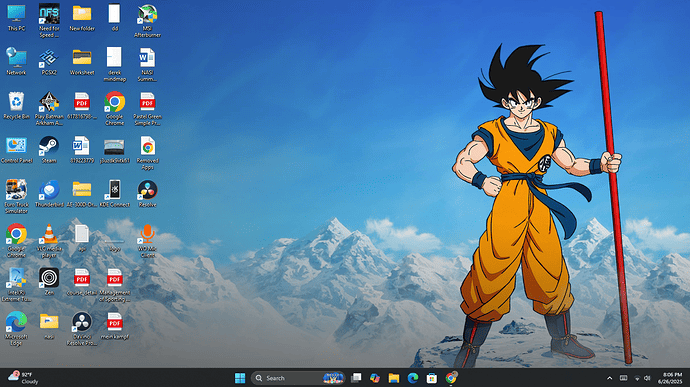Select the AE-300D zip folder

(82, 194)
